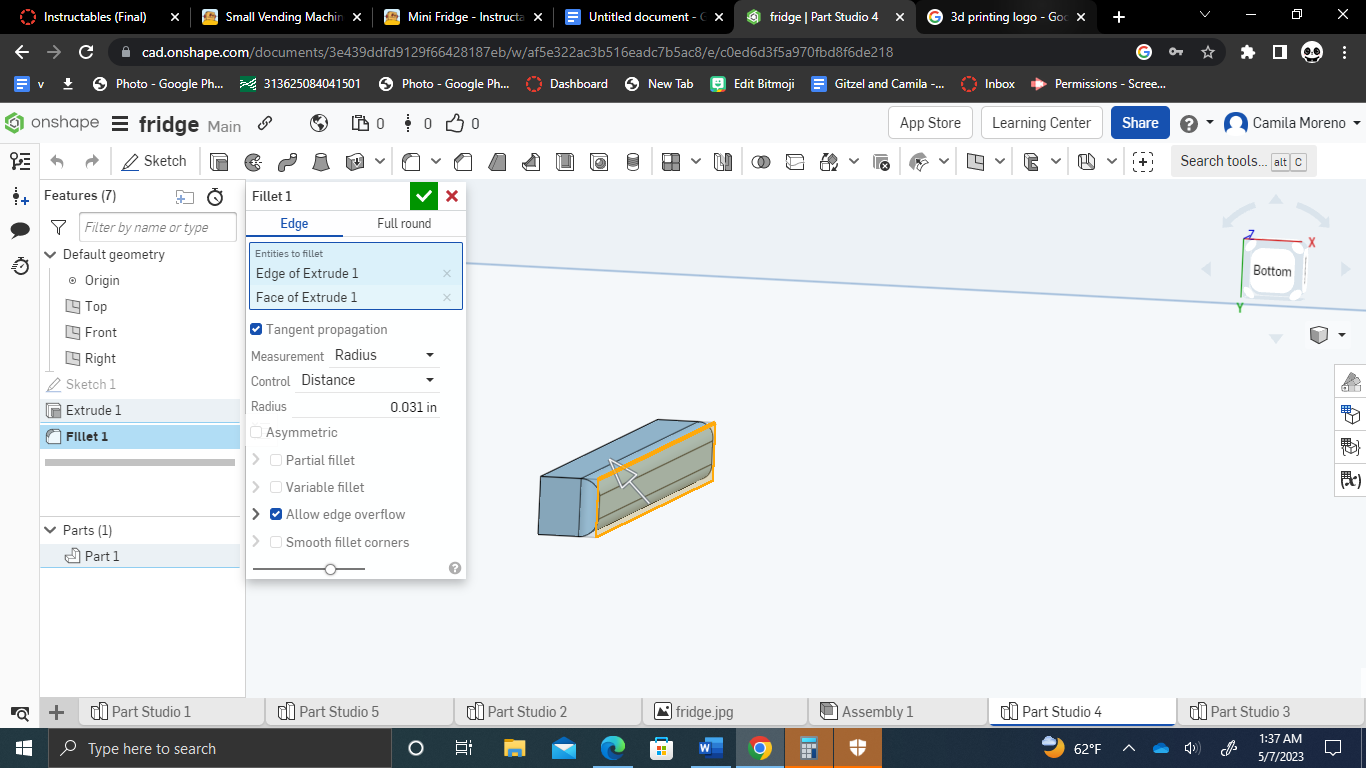Collapse the Default geometry tree
Screen dimensions: 1366x768
point(50,254)
